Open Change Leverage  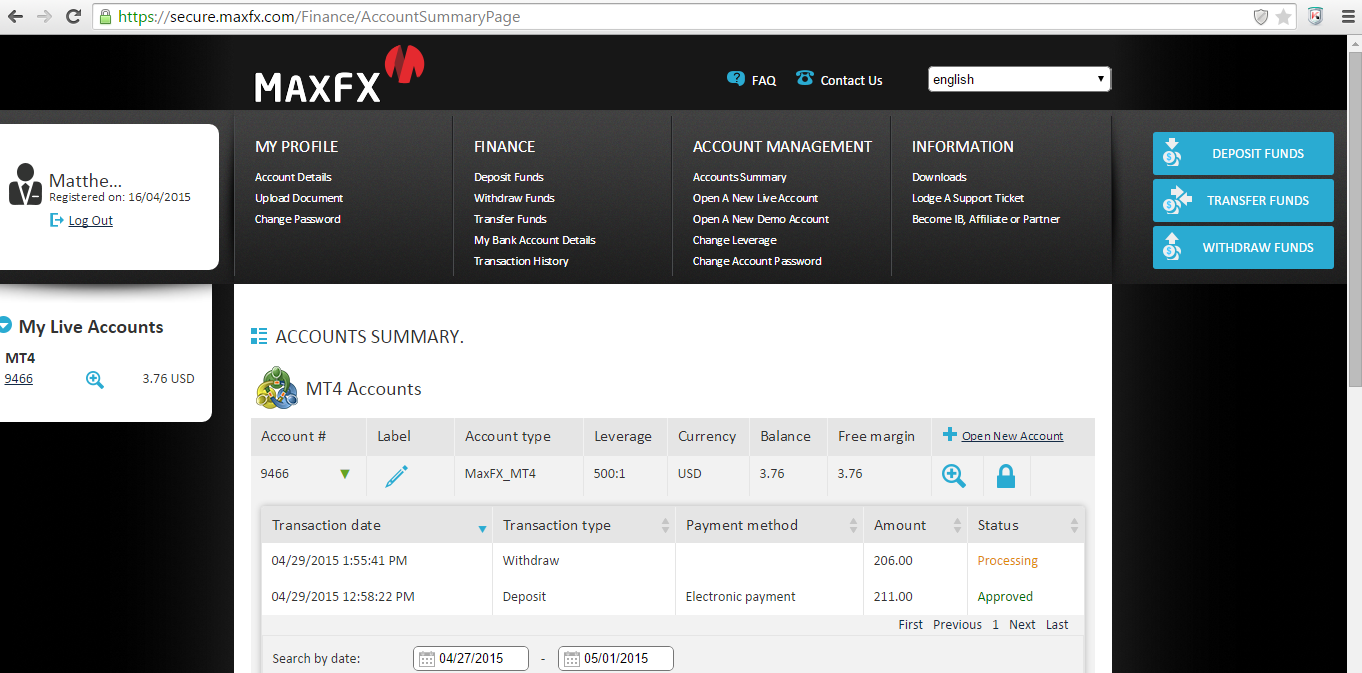point(735,240)
